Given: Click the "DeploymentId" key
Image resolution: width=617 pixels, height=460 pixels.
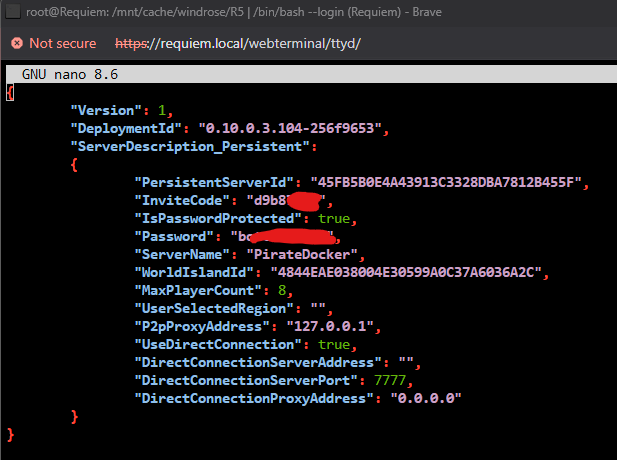Looking at the screenshot, I should (126, 128).
